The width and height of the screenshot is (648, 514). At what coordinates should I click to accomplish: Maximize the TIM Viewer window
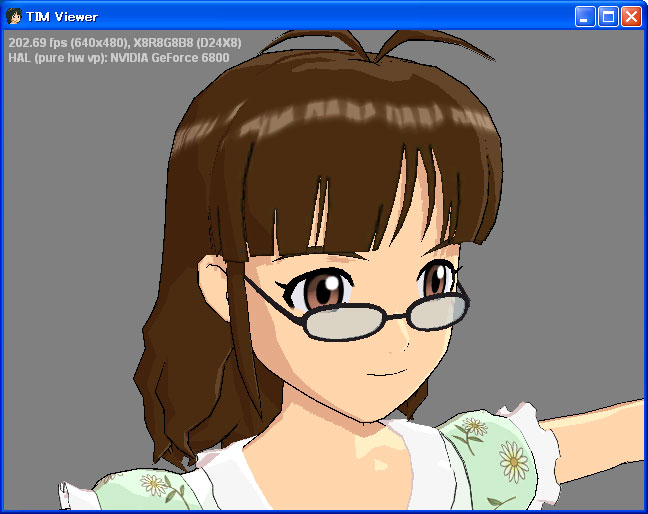608,17
